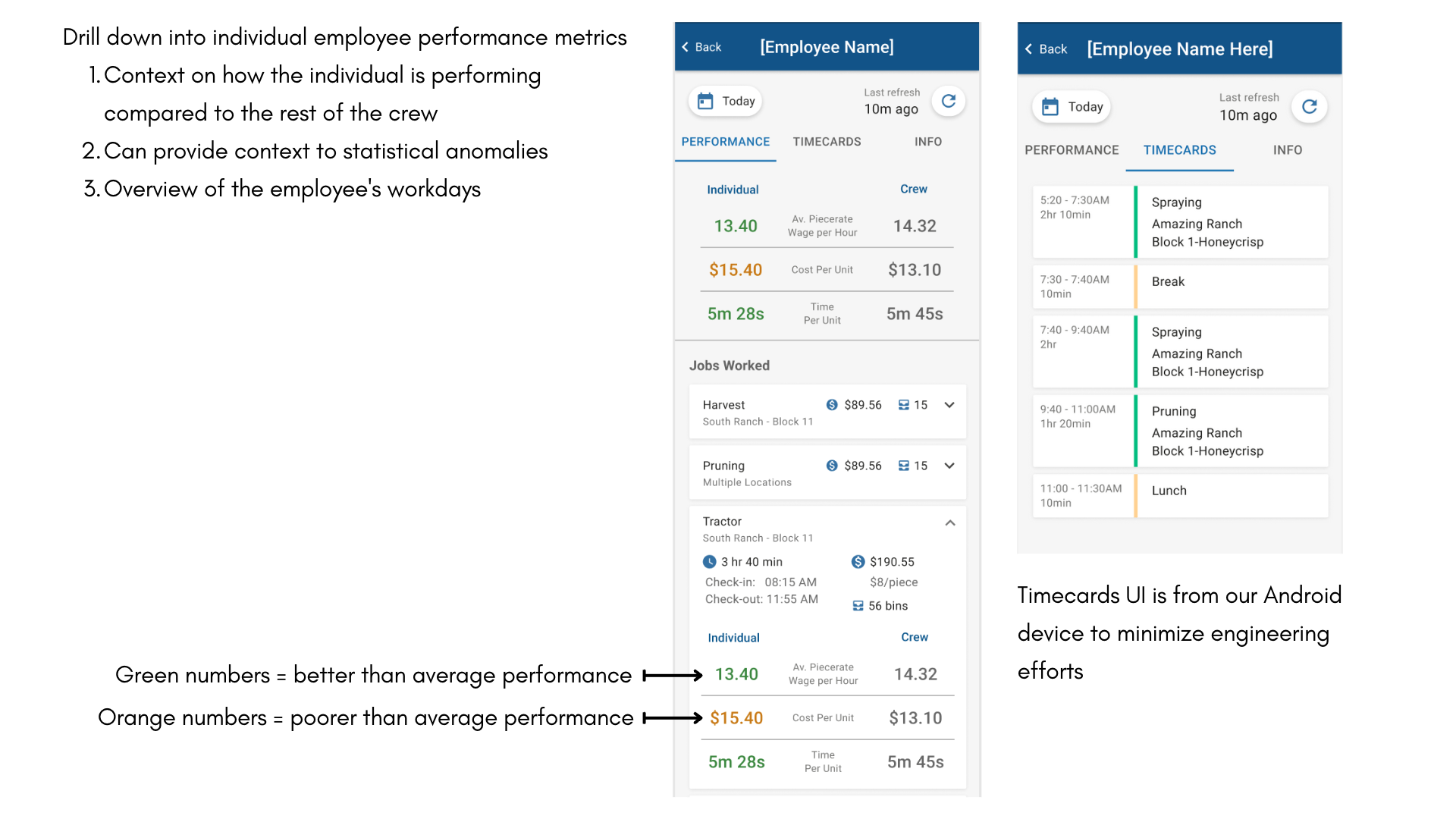Click the clock icon beside 3 hr 40 min
This screenshot has width=1456, height=819.
[x=709, y=562]
